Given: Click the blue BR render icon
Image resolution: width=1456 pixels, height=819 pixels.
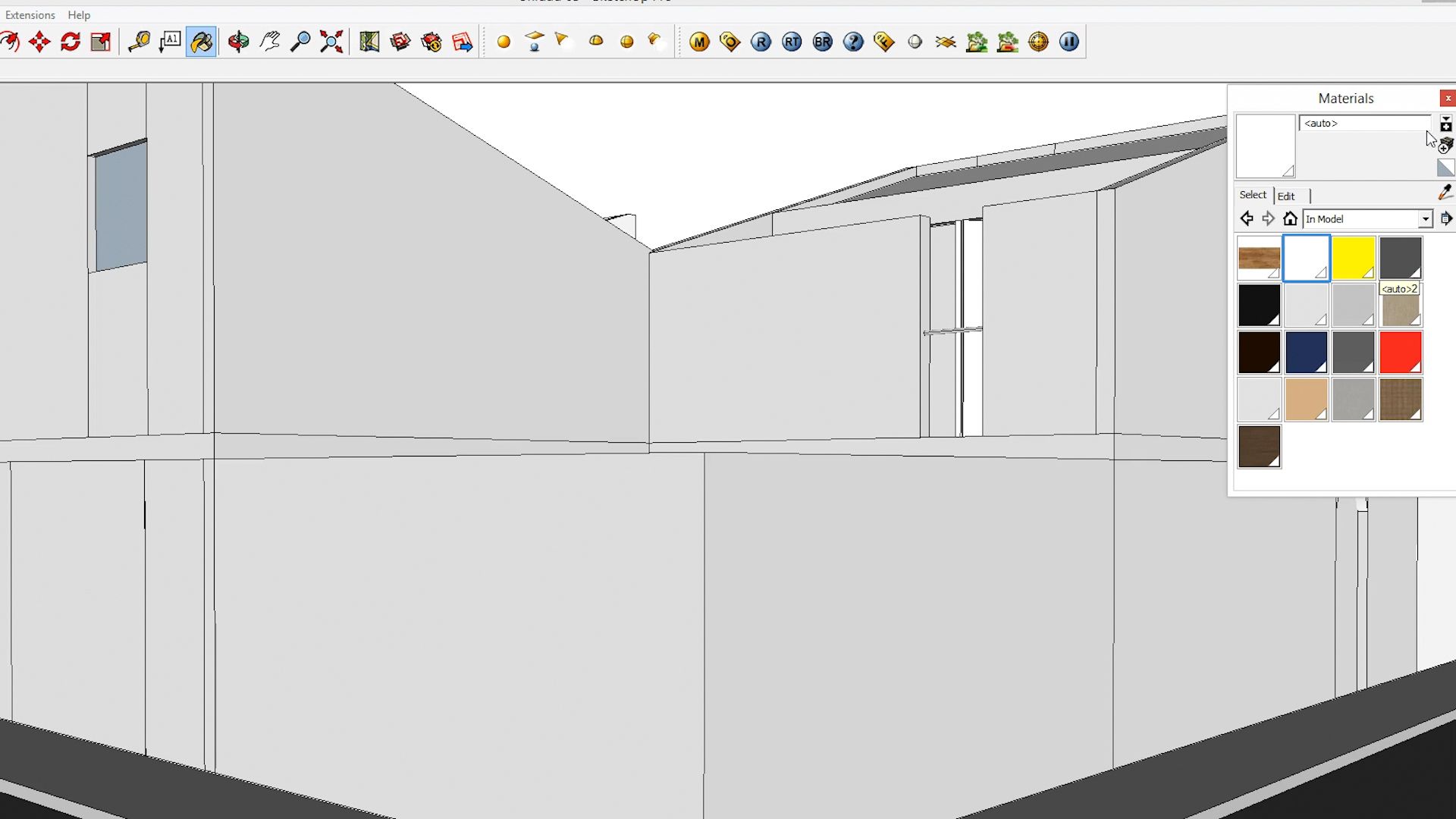Looking at the screenshot, I should [823, 42].
